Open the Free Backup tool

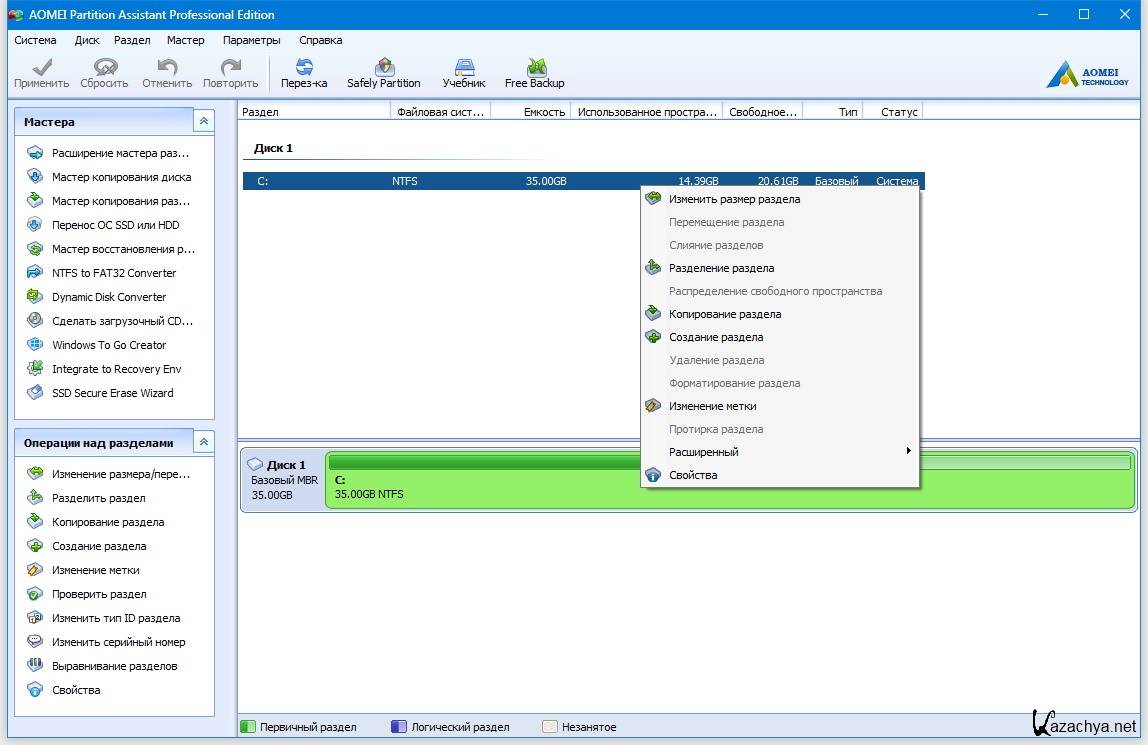[534, 73]
